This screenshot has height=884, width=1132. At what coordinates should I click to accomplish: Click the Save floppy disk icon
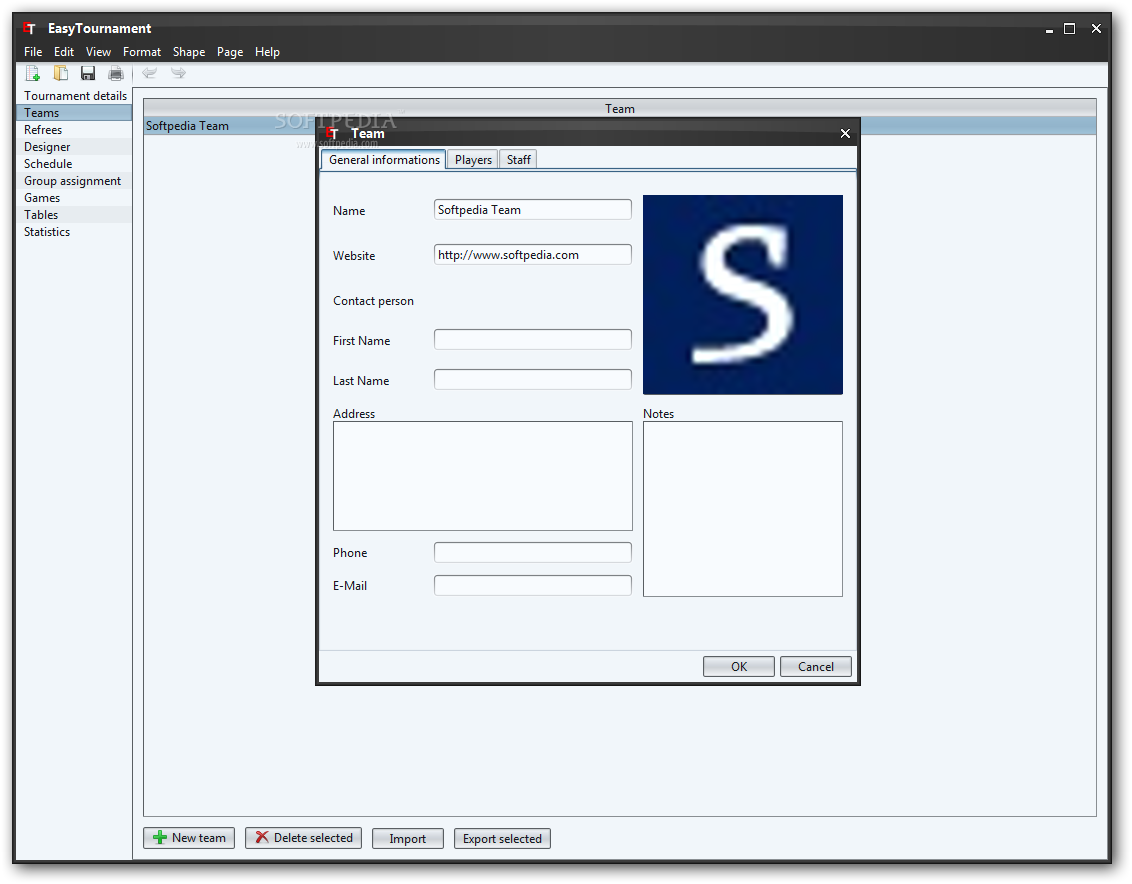coord(88,73)
